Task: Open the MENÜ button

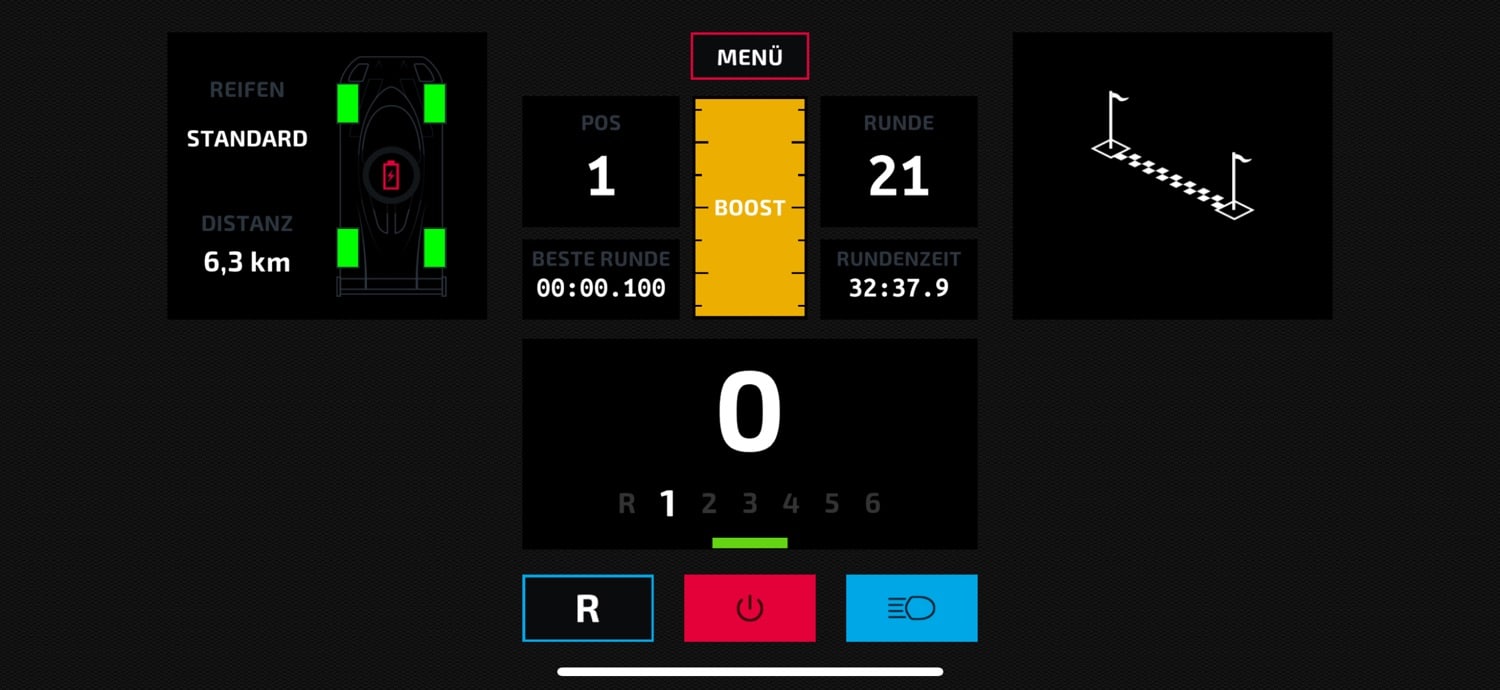Action: point(749,57)
